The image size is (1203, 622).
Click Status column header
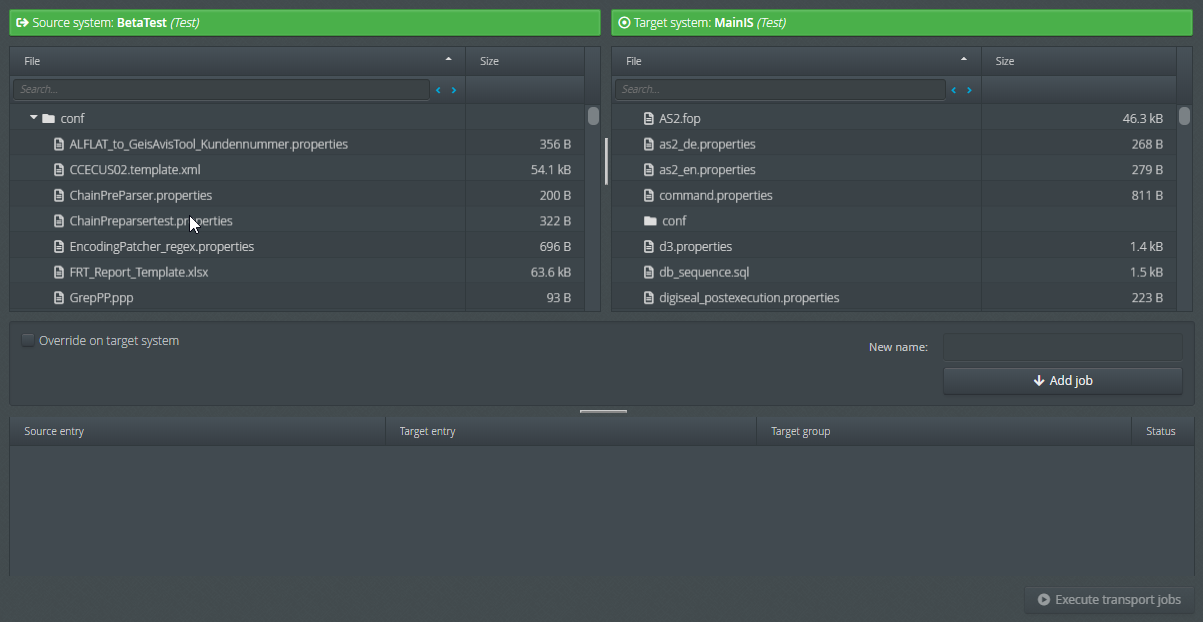coord(1162,431)
